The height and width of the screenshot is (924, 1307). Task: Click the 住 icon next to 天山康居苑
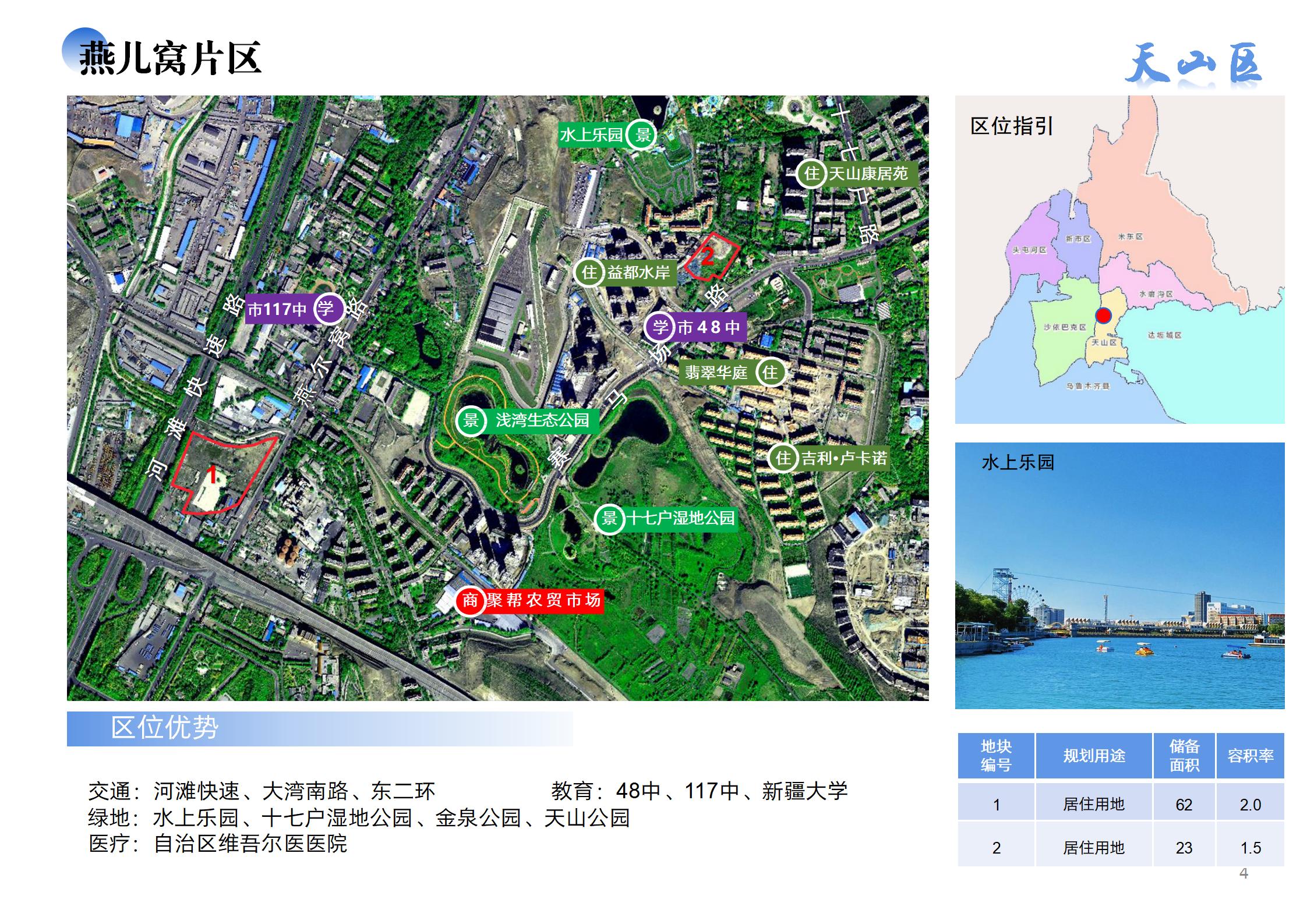point(811,174)
